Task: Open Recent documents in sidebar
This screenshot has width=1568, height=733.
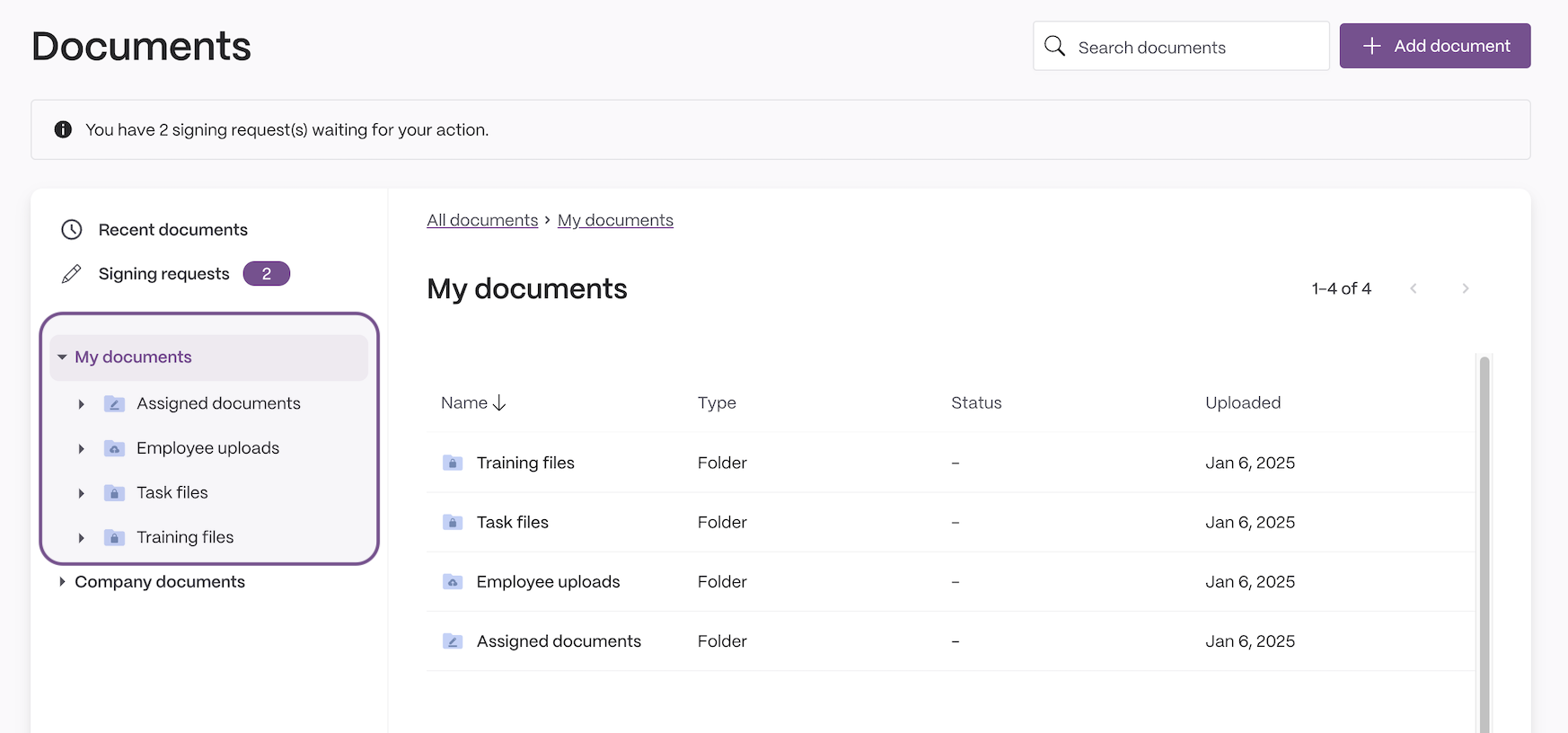Action: click(172, 230)
